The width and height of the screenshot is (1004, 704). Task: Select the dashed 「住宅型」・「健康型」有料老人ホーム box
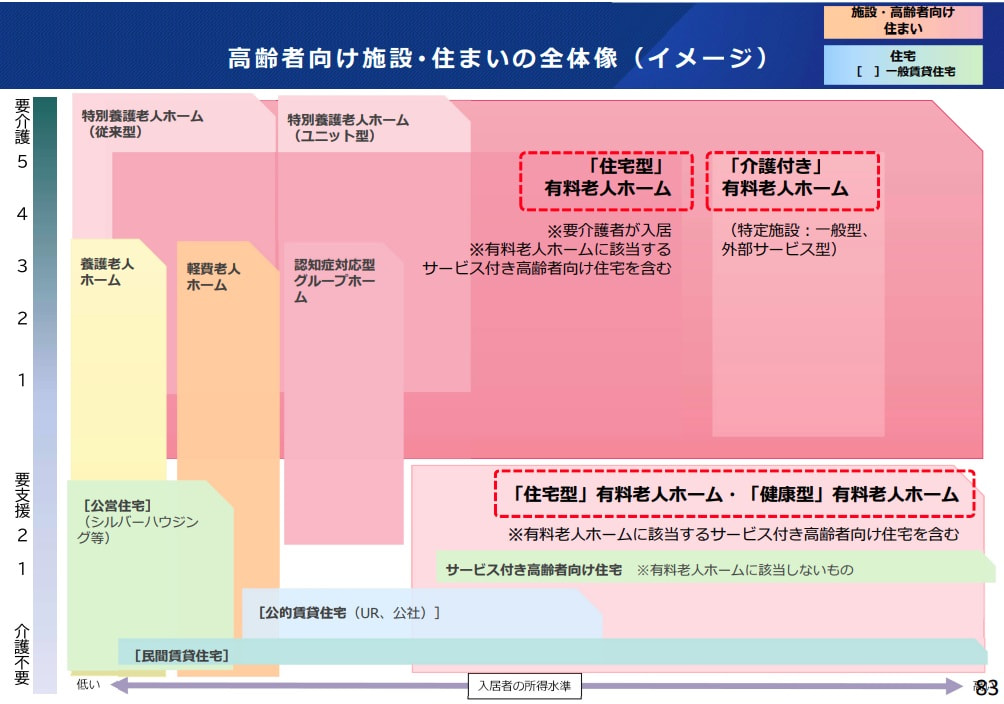[734, 494]
